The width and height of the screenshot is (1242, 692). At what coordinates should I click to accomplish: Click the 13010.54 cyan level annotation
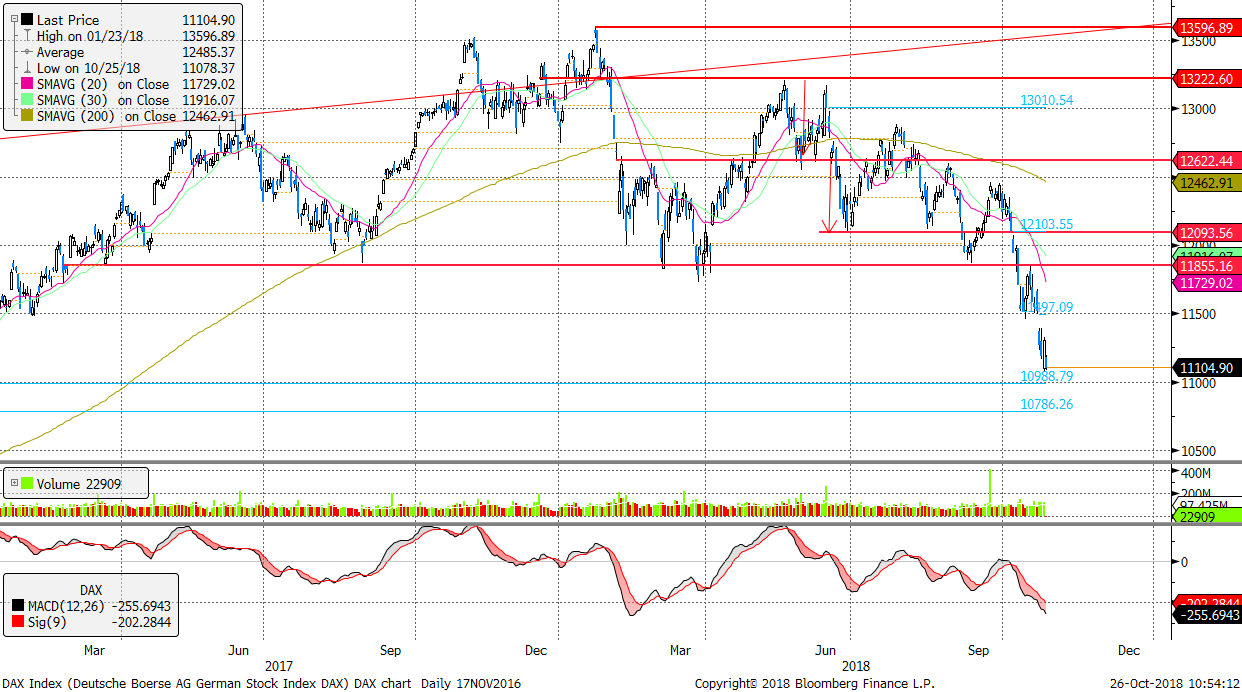tap(1046, 100)
